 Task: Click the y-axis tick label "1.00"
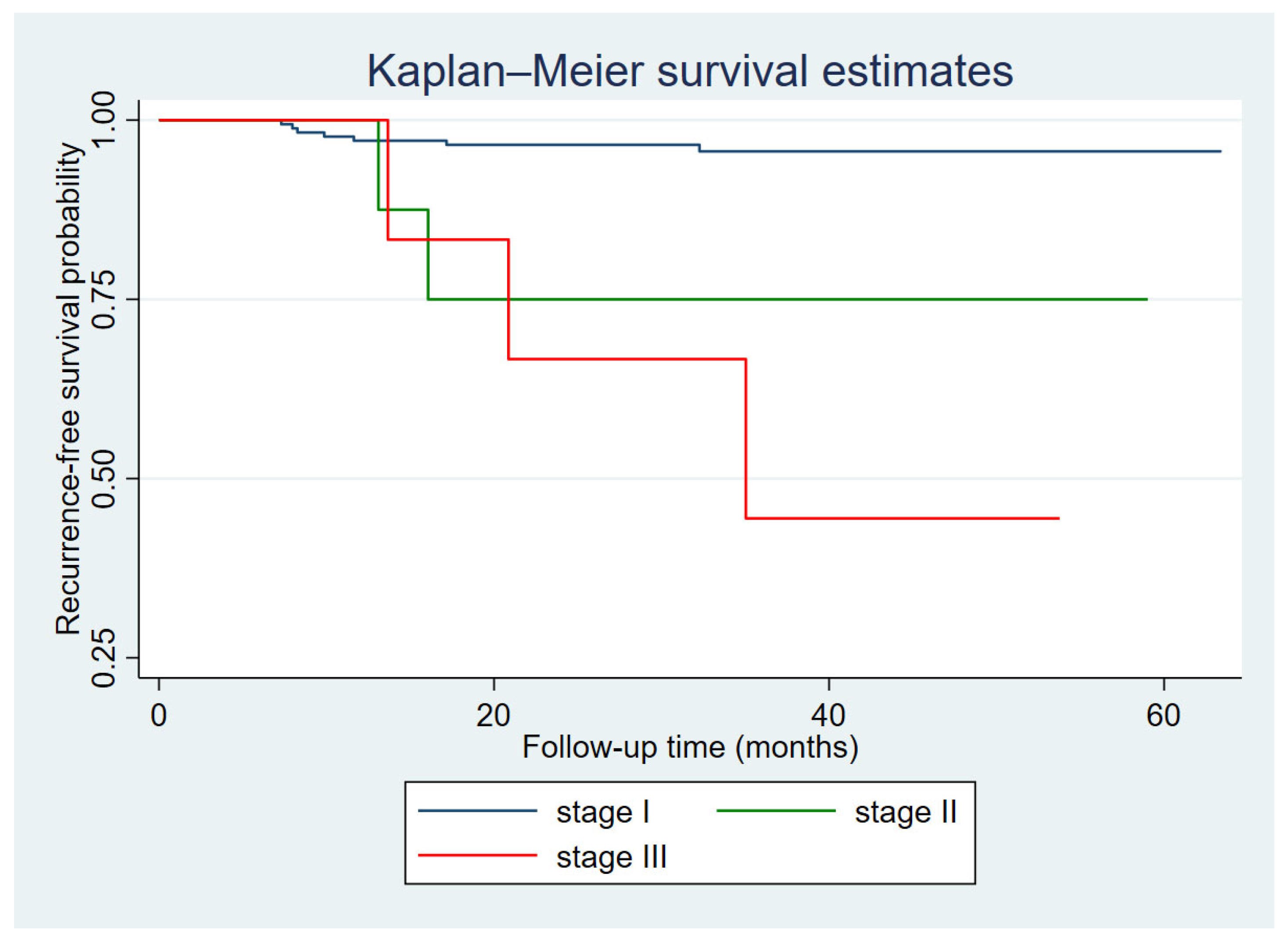pos(104,120)
